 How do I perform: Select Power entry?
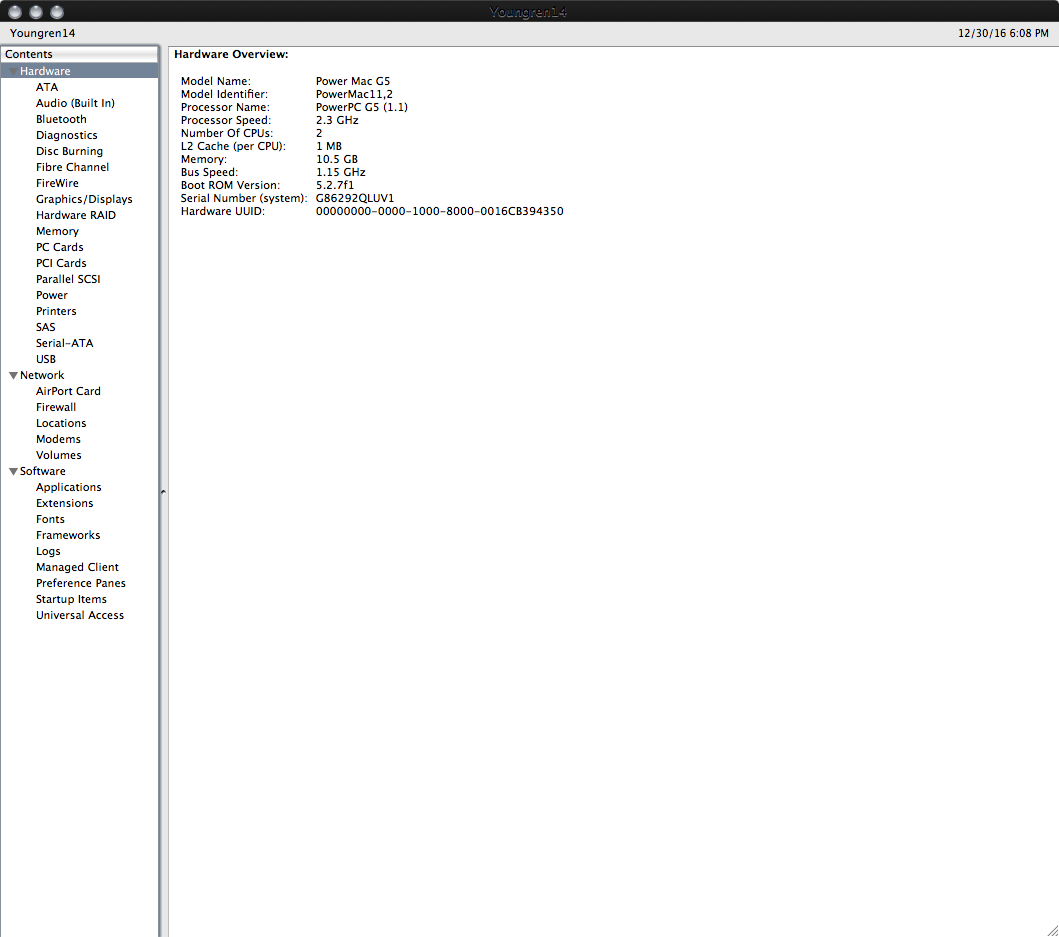(51, 295)
